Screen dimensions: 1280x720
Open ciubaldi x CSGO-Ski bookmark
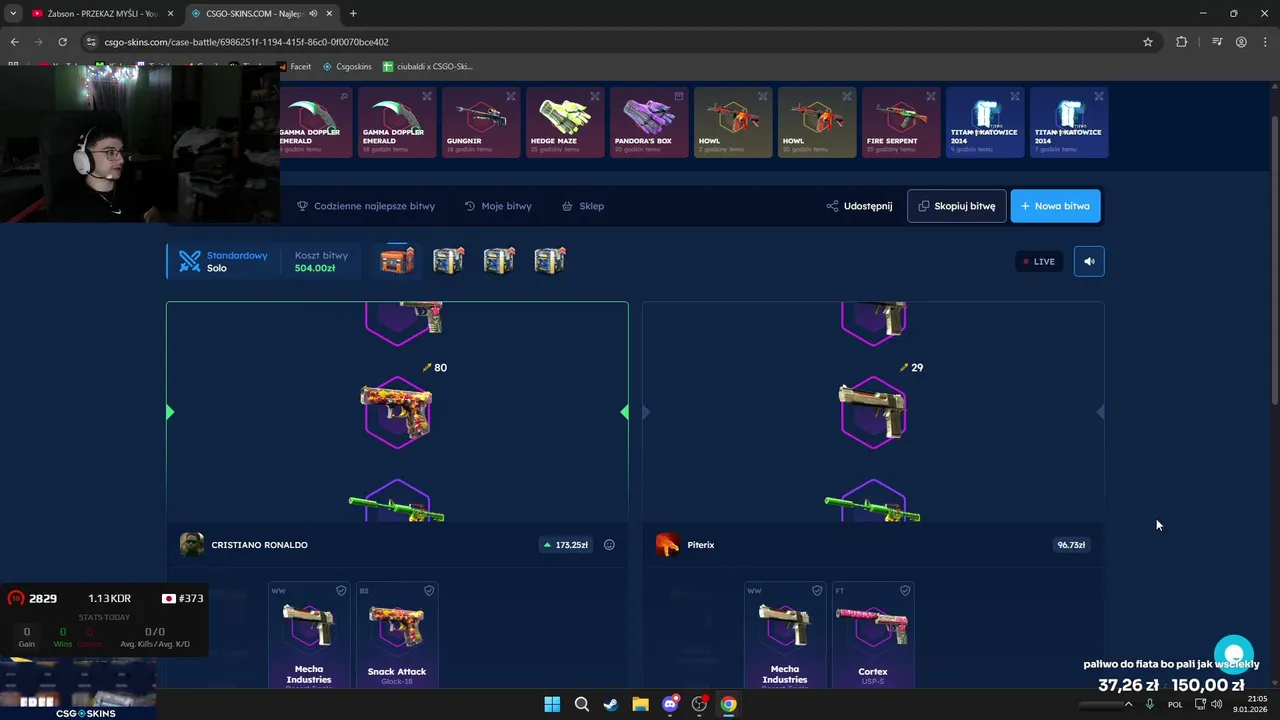[428, 67]
